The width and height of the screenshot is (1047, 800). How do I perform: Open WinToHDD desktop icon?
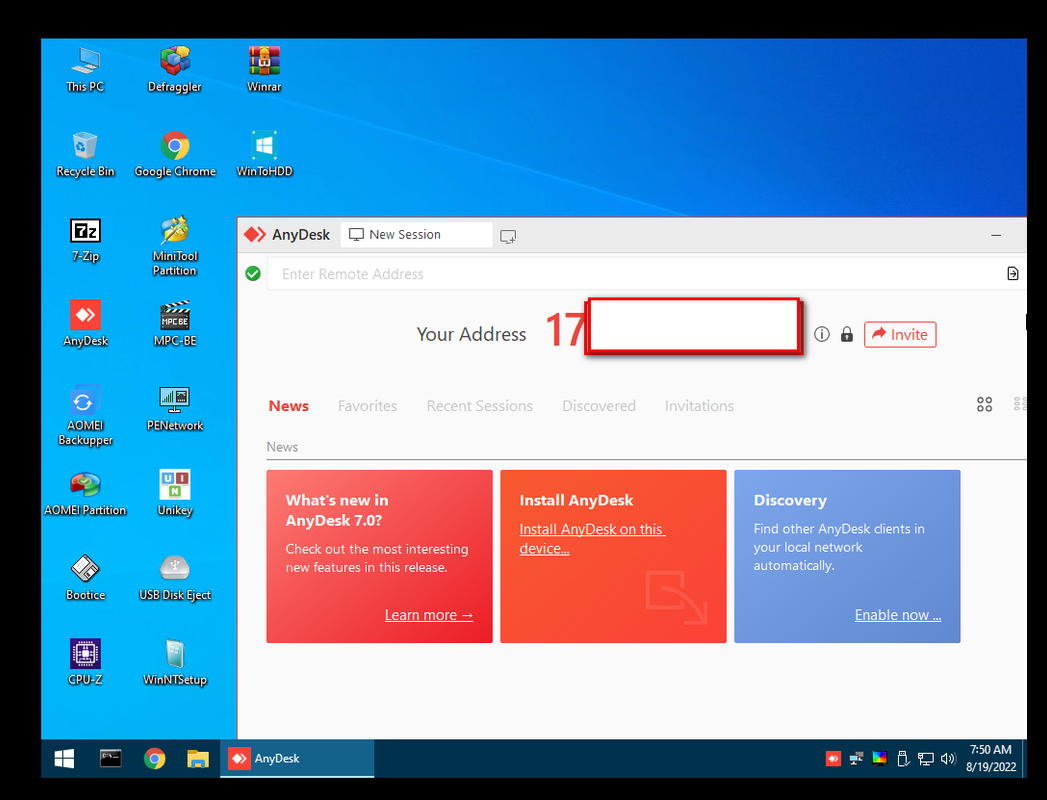coord(264,154)
